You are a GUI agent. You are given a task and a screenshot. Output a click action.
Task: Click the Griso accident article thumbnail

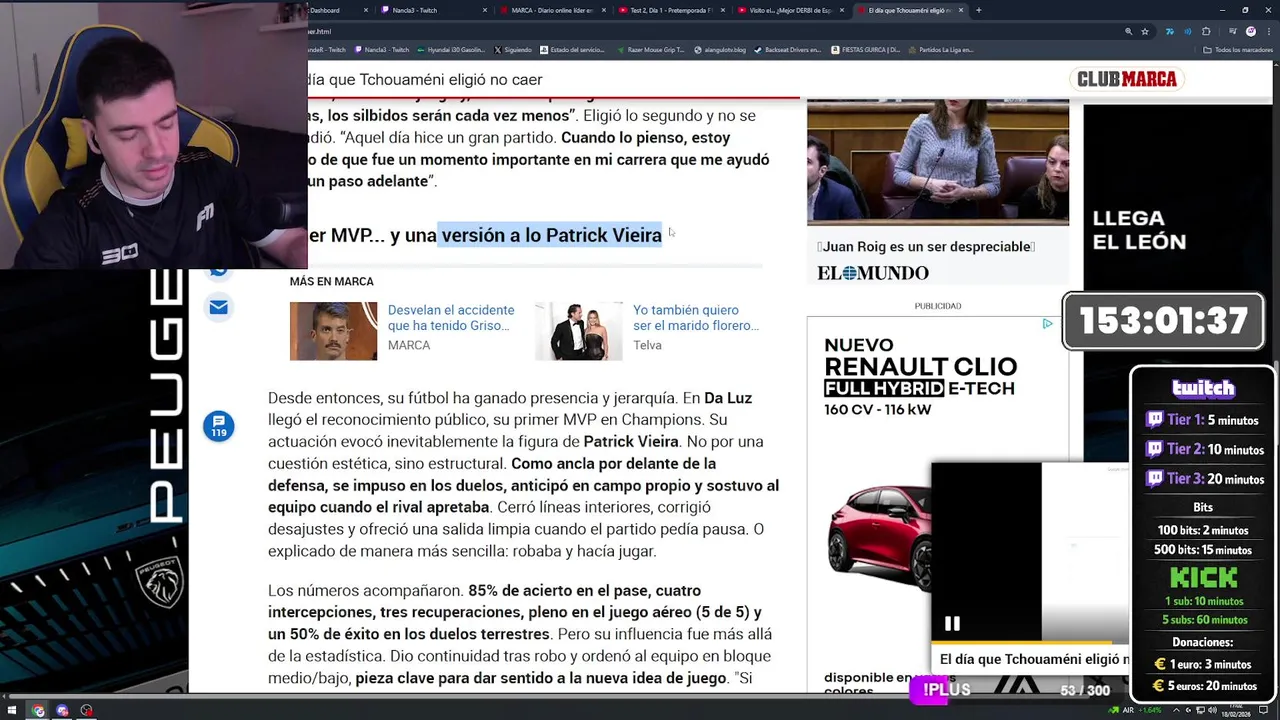(333, 330)
